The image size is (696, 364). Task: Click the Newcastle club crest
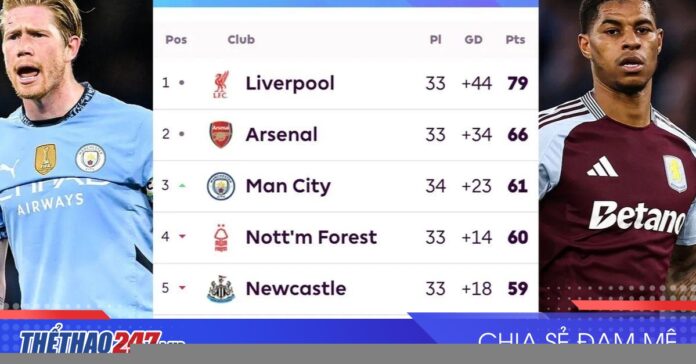[221, 289]
